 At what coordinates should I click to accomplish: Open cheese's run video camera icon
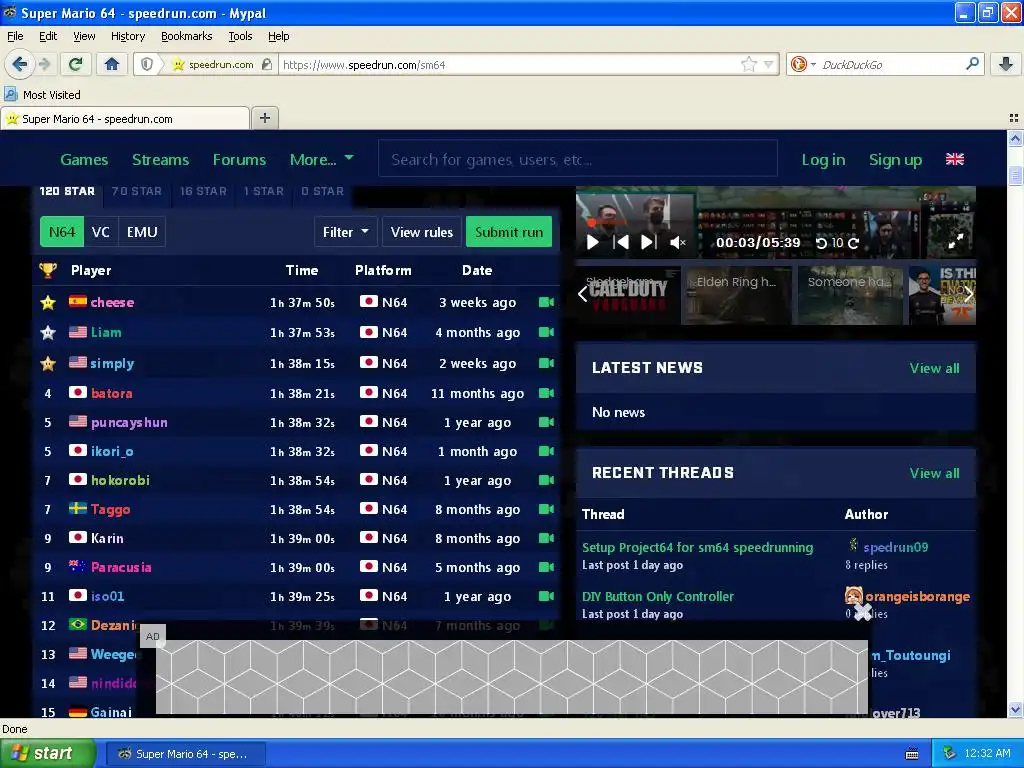click(x=546, y=302)
